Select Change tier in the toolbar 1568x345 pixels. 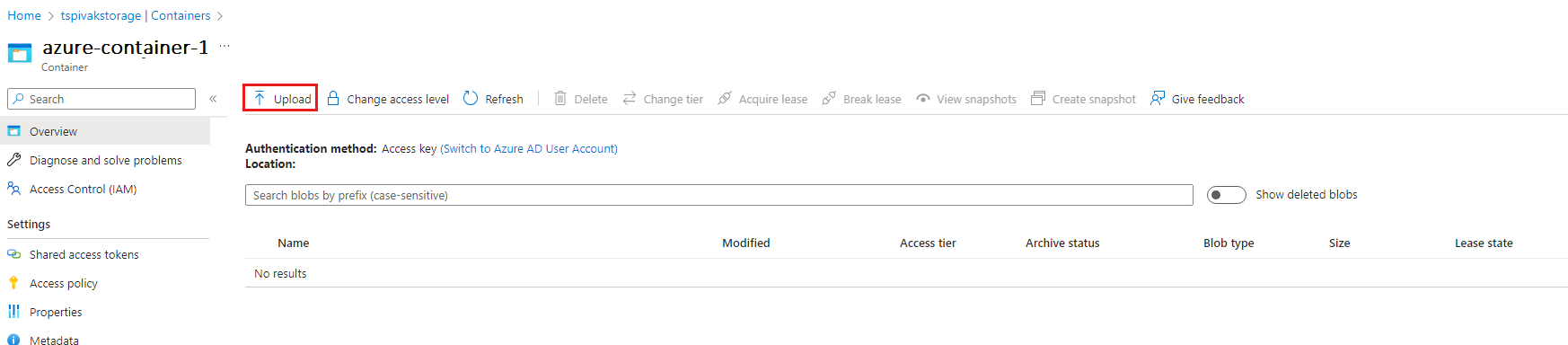663,99
